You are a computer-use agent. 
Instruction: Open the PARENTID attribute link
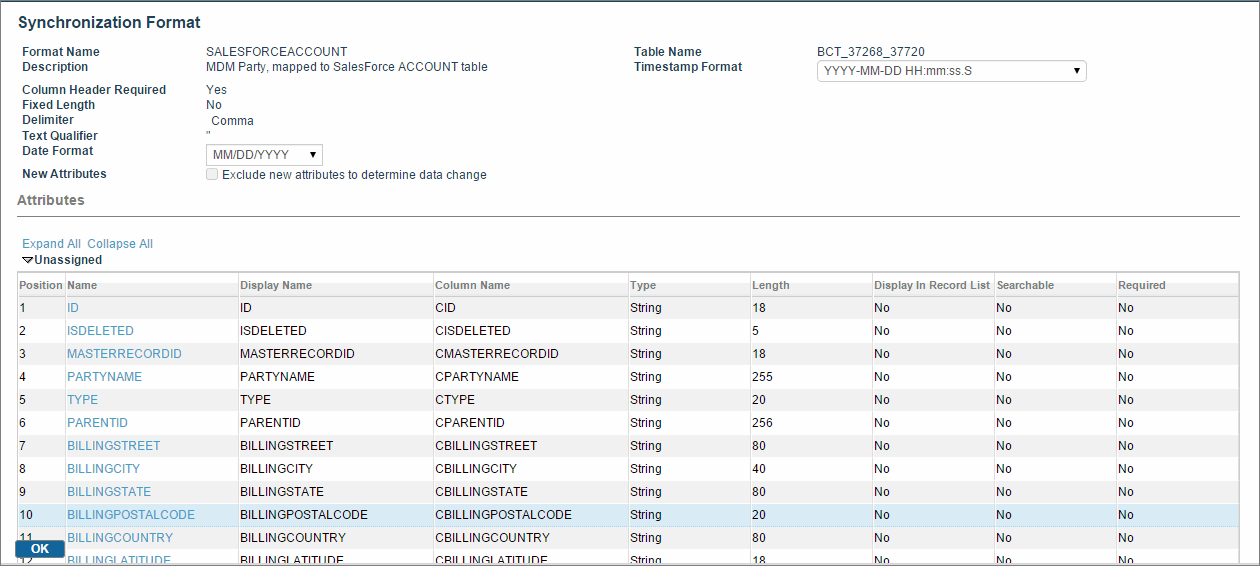pyautogui.click(x=97, y=423)
